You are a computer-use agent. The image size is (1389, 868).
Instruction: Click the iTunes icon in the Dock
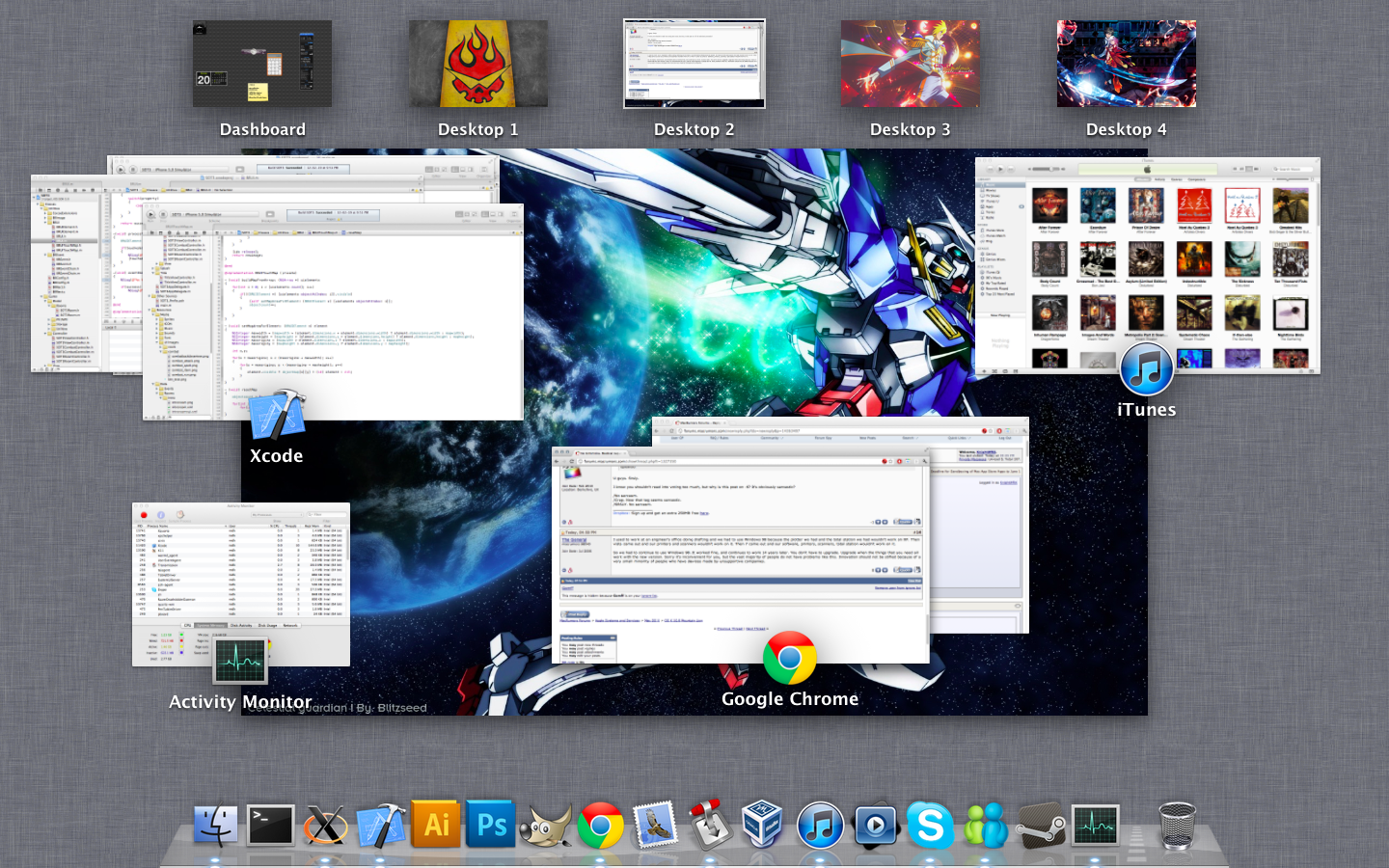click(x=820, y=827)
